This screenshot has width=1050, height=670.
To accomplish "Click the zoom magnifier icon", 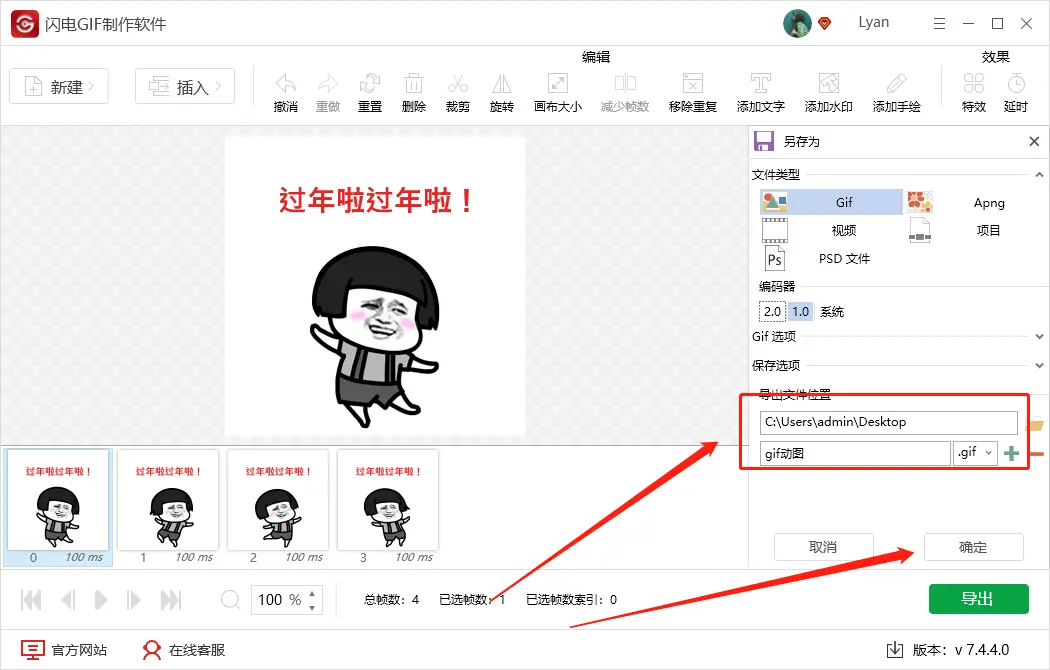I will tap(230, 599).
